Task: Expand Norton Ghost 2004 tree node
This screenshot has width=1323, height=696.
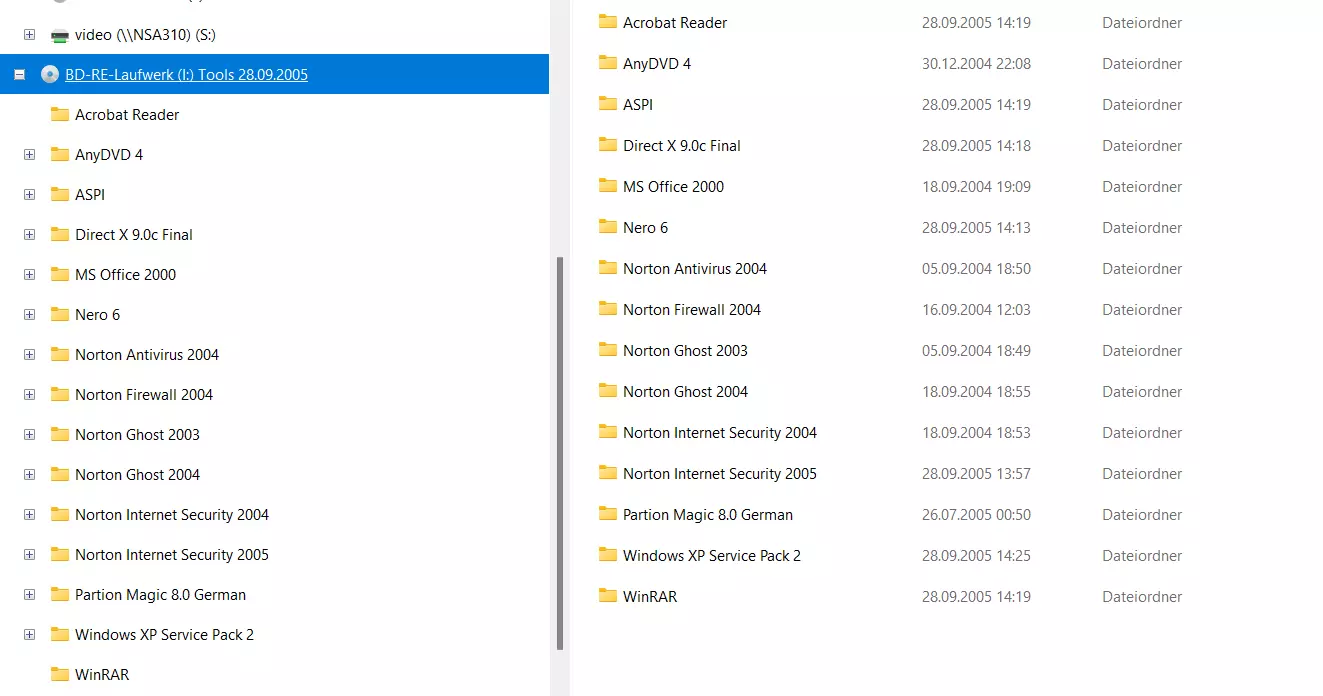Action: click(29, 474)
